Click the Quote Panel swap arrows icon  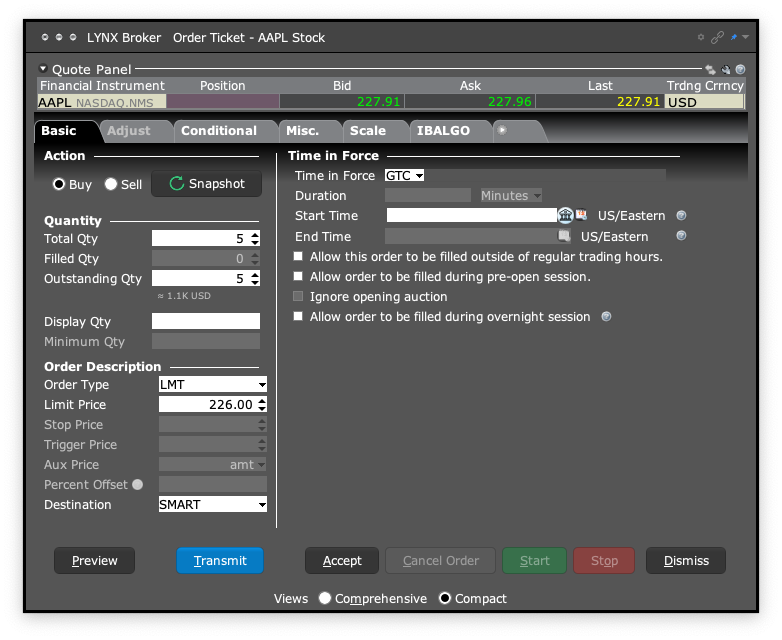click(x=710, y=70)
